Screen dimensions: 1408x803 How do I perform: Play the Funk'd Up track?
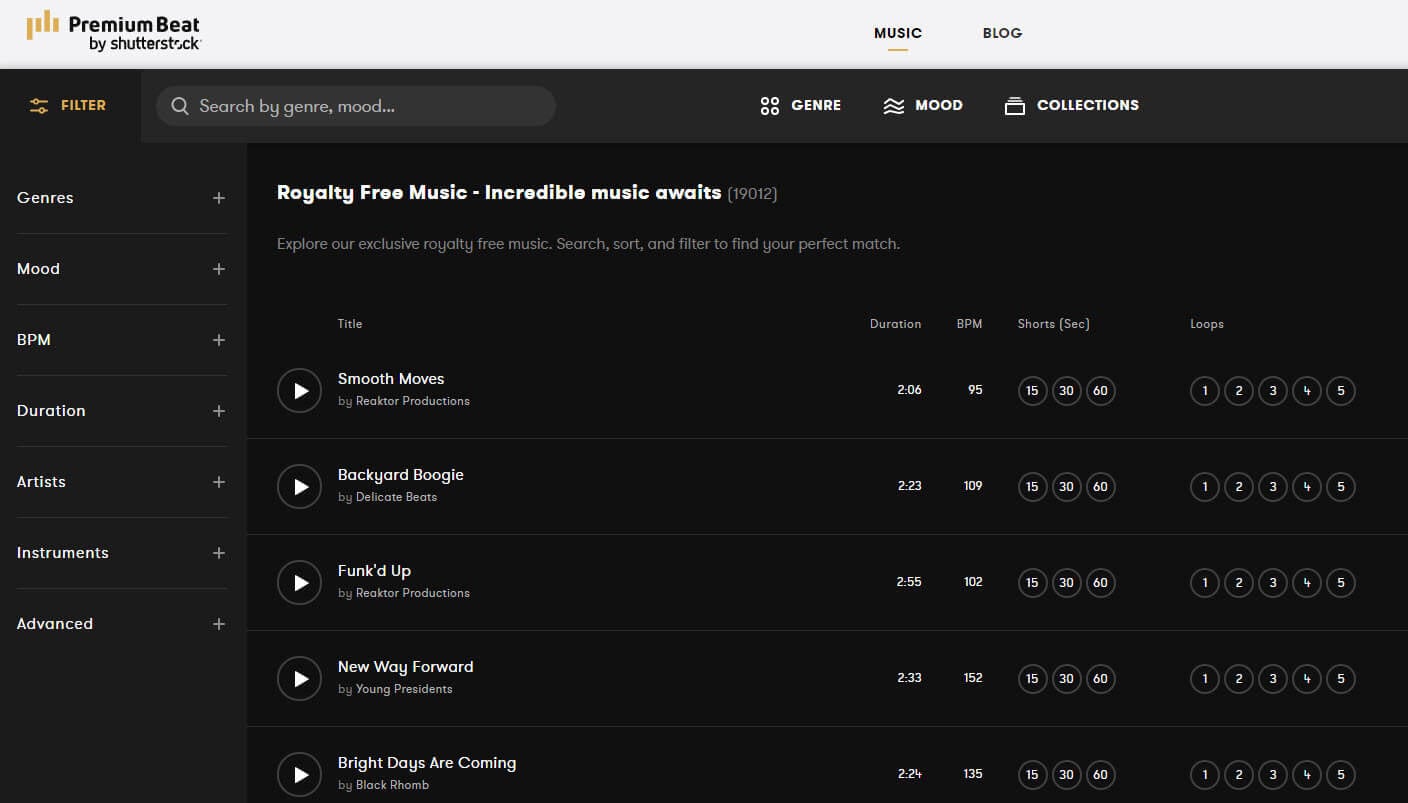coord(299,582)
